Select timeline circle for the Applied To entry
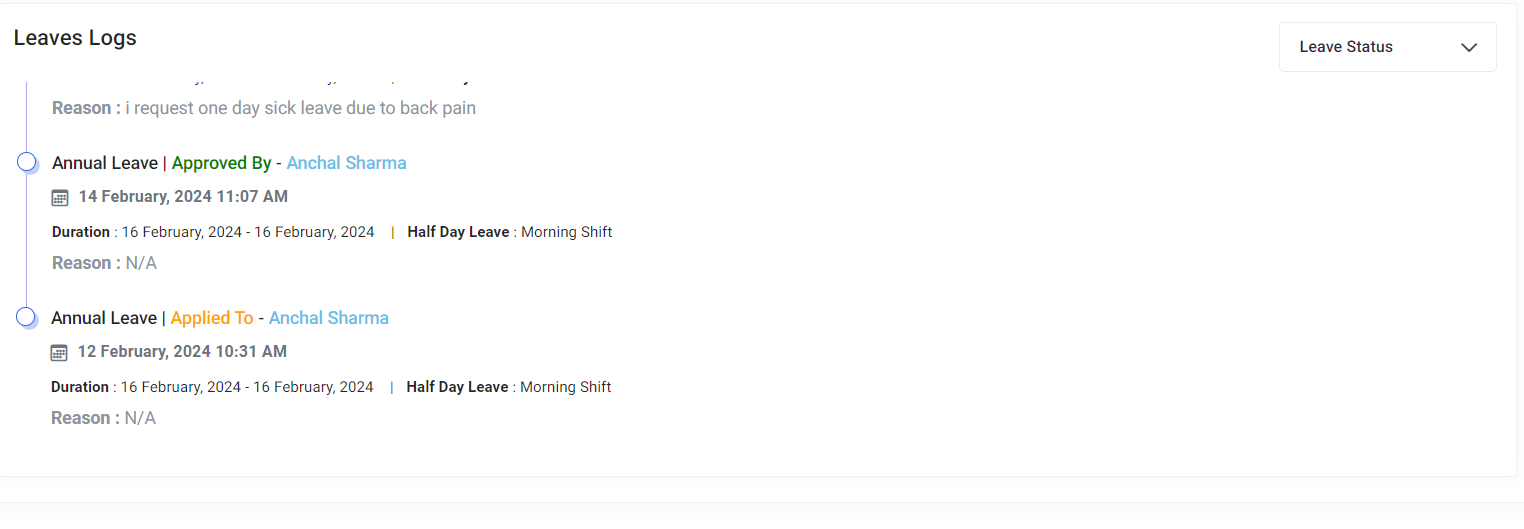The image size is (1524, 529). pos(27,317)
